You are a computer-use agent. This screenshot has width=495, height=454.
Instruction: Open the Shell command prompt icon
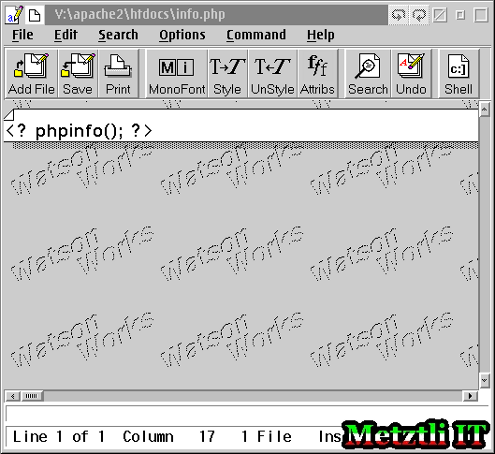tap(458, 74)
